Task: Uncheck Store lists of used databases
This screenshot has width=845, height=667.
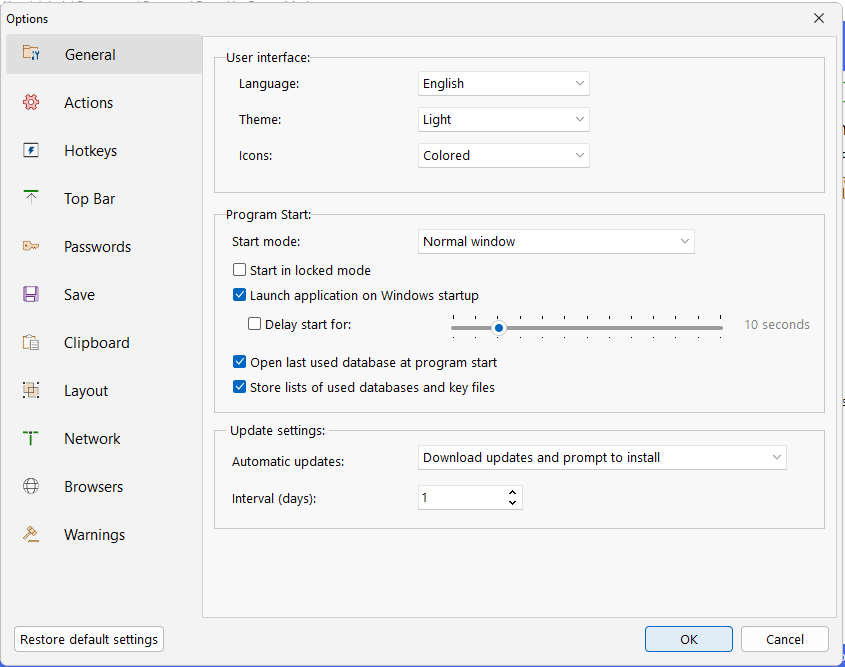Action: click(x=239, y=386)
